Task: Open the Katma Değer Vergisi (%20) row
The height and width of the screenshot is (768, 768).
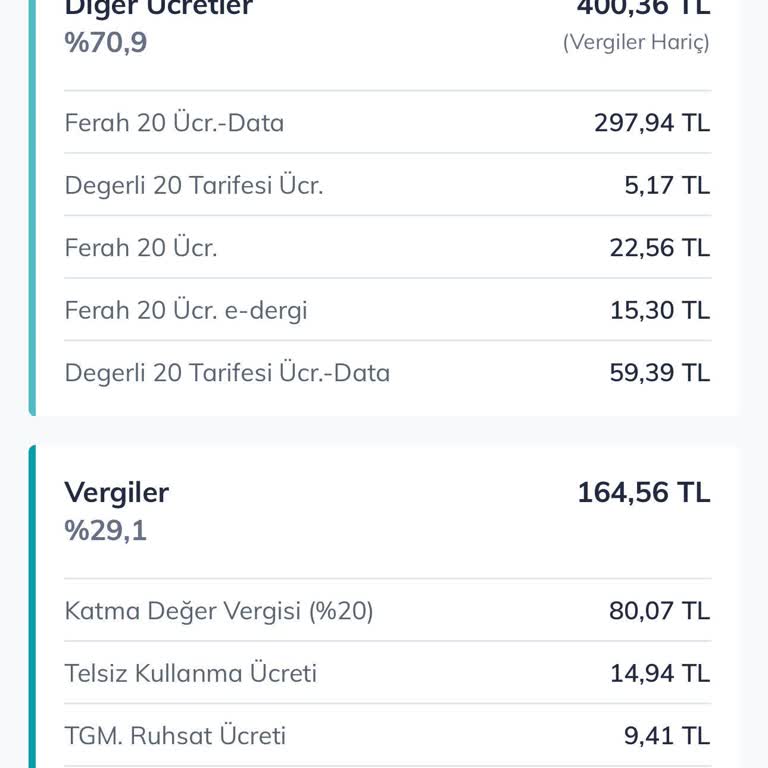Action: [218, 611]
